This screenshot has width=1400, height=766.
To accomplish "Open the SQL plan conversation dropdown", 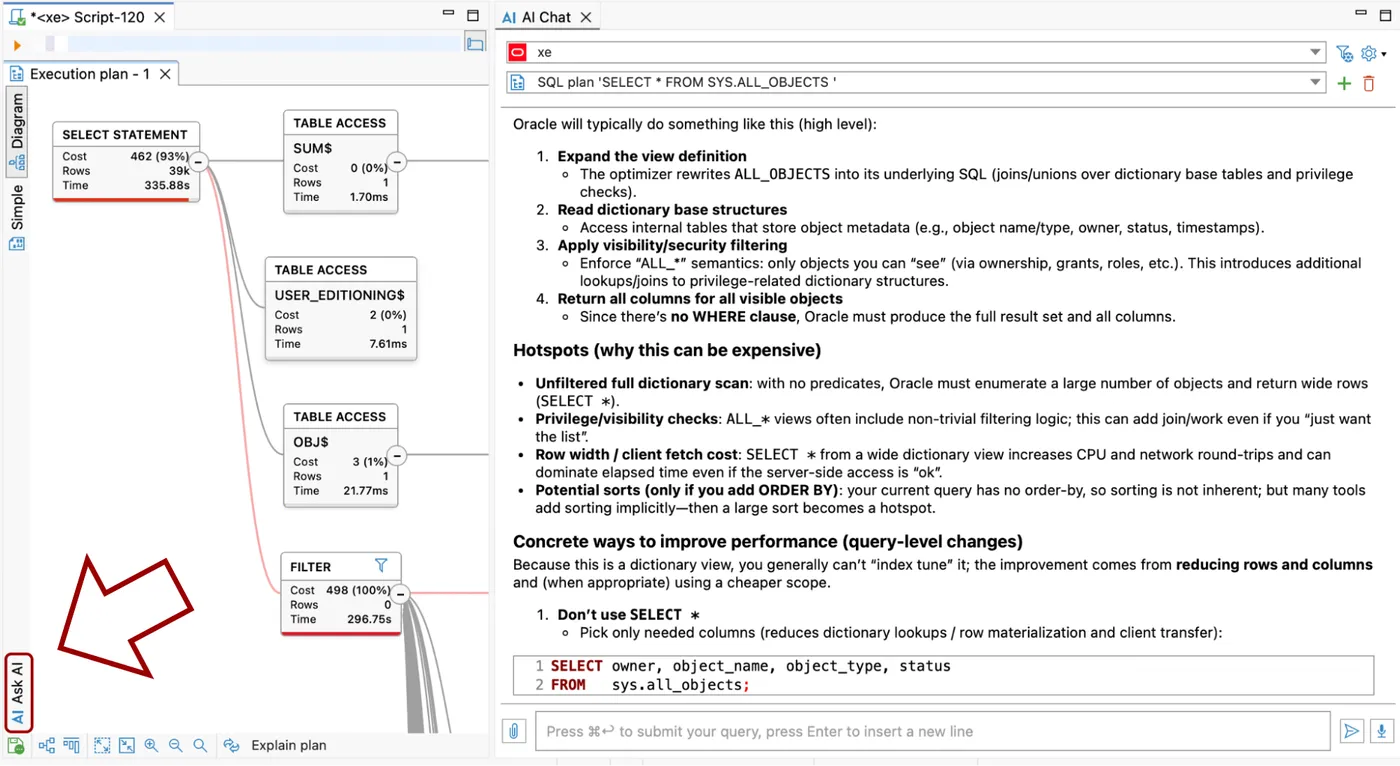I will pos(1316,82).
